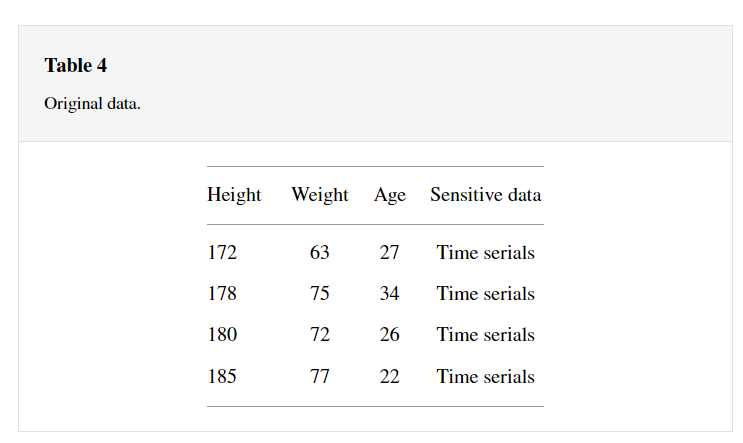Screen dimensions: 743x443
Task: Click height value 180
Action: (x=222, y=335)
